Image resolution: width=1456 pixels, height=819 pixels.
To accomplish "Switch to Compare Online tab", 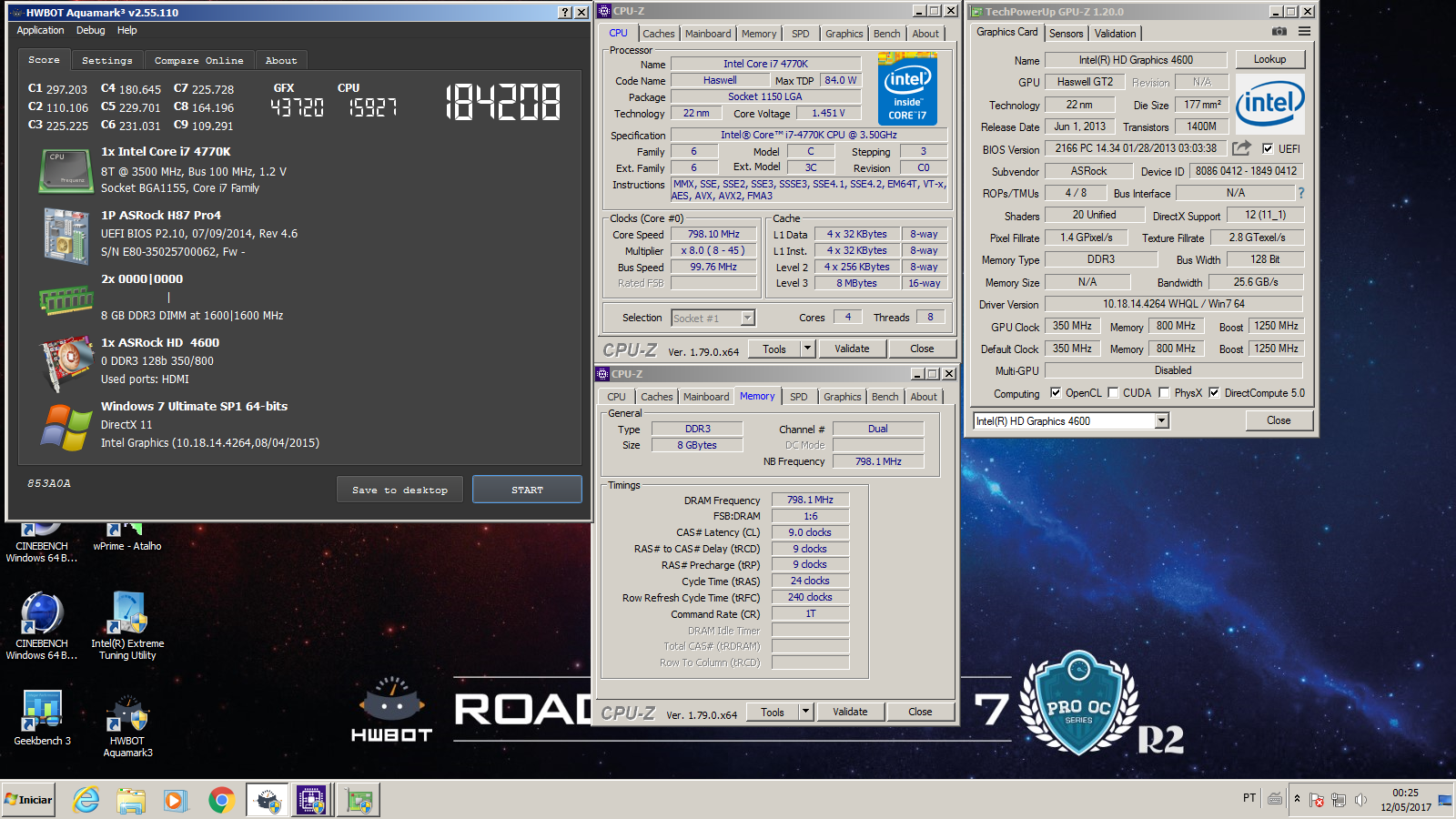I will pyautogui.click(x=198, y=60).
